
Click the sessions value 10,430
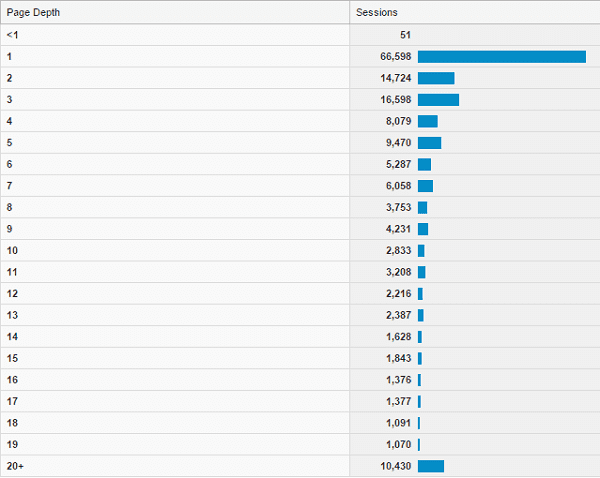coord(395,466)
